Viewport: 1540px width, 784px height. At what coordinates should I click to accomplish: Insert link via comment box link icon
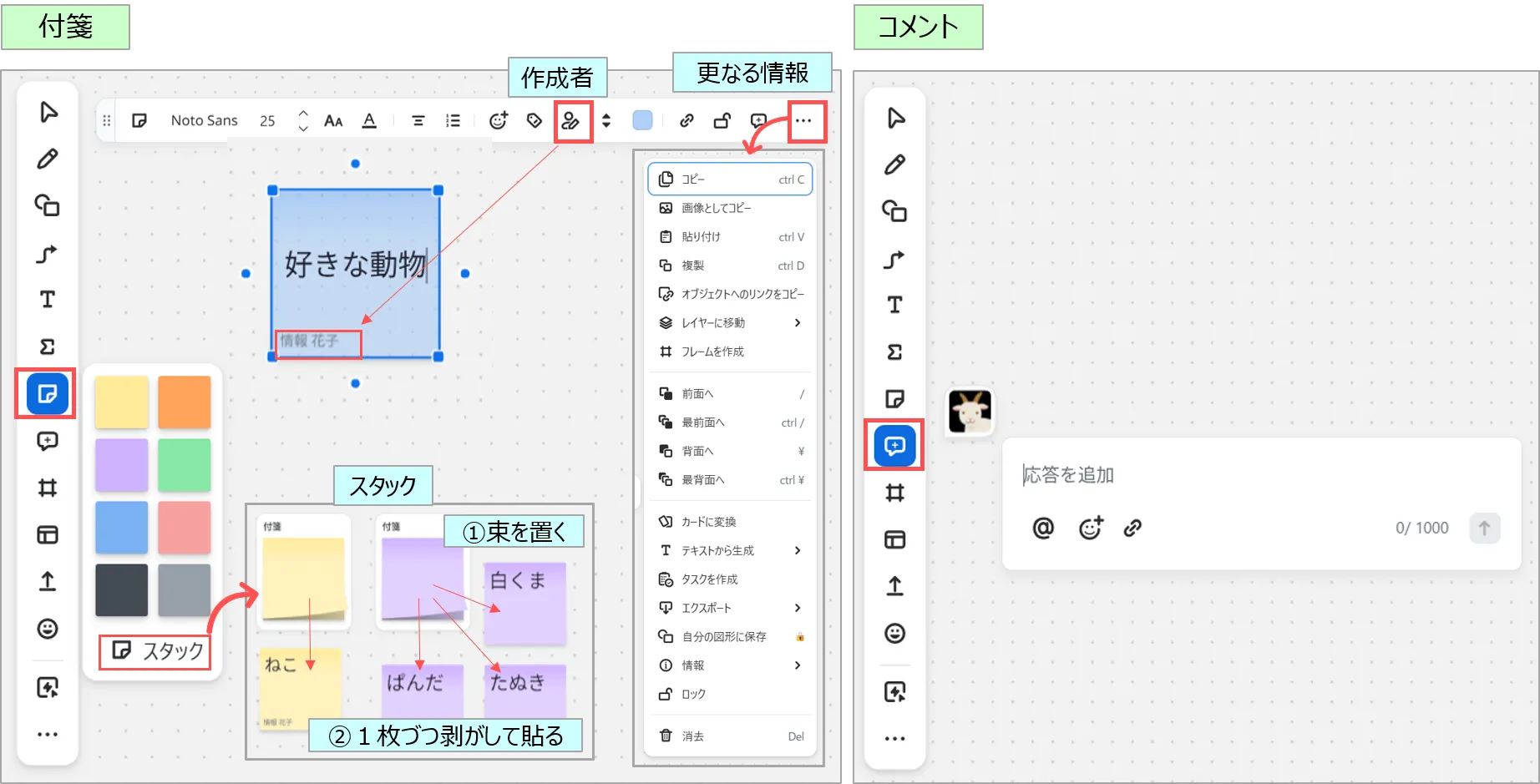pos(1132,528)
